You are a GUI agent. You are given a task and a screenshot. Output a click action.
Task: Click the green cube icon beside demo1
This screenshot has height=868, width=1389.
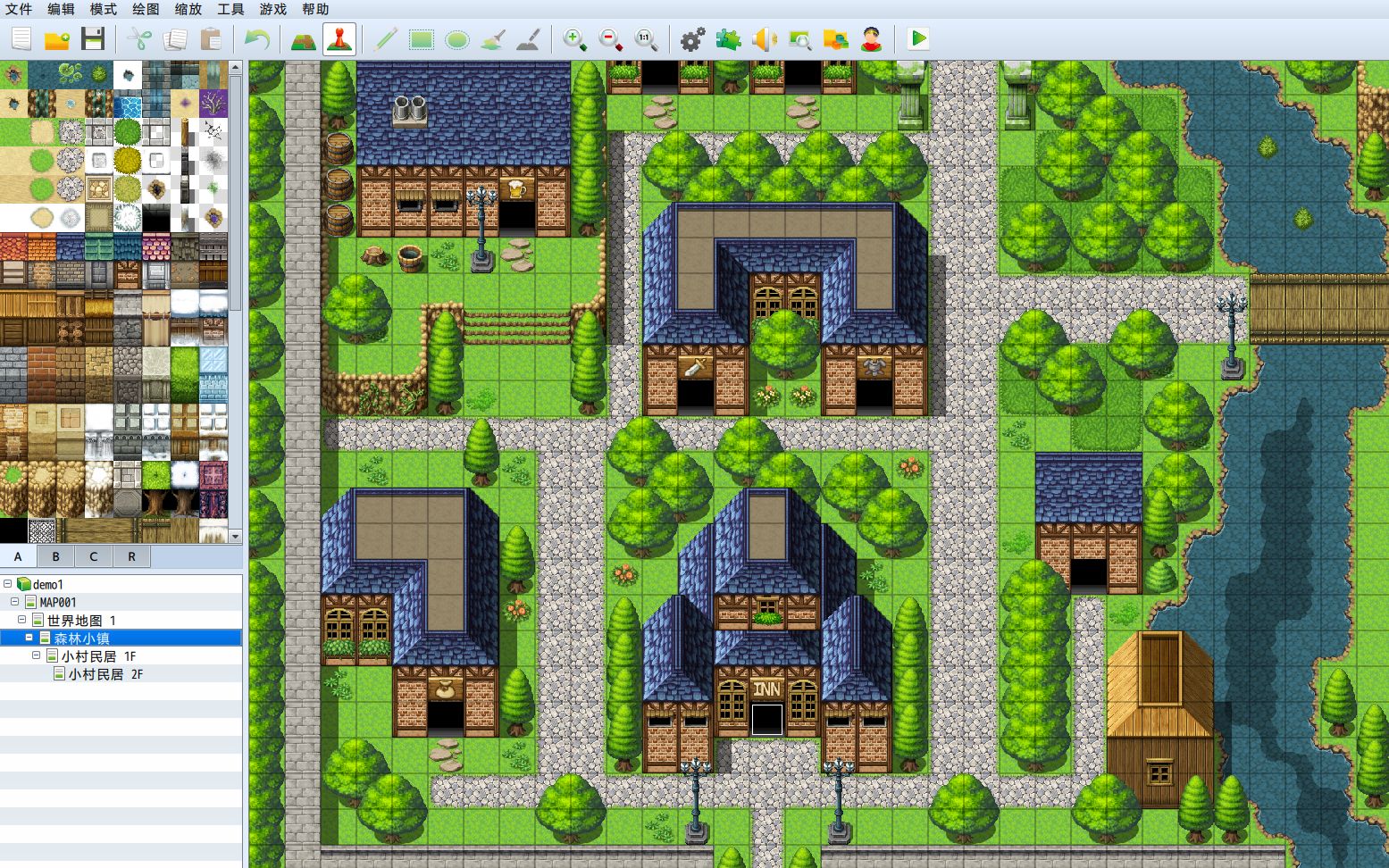[x=23, y=584]
